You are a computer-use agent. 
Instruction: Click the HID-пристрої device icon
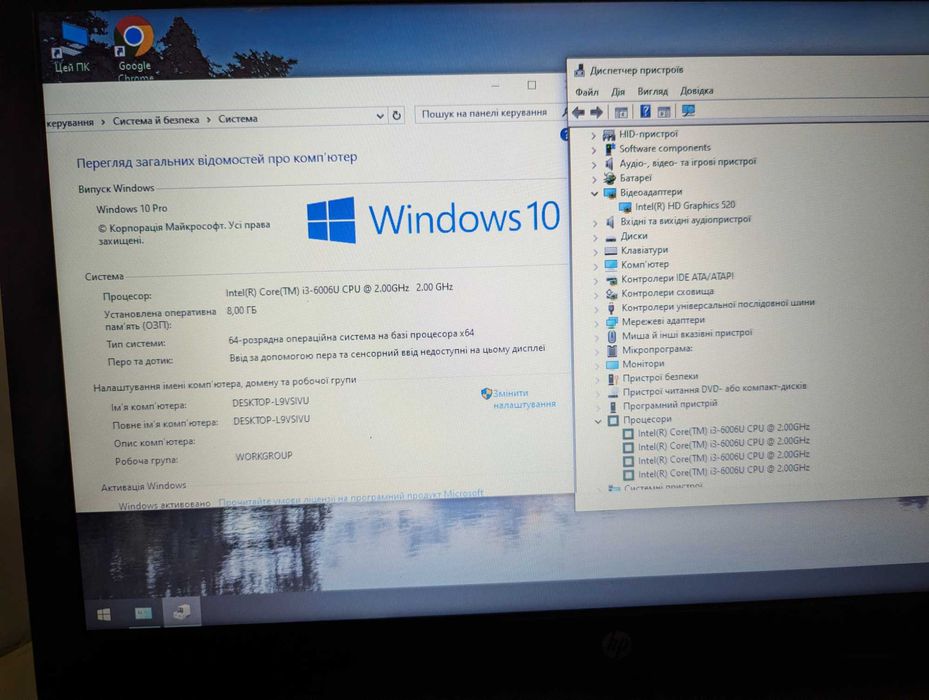point(608,135)
